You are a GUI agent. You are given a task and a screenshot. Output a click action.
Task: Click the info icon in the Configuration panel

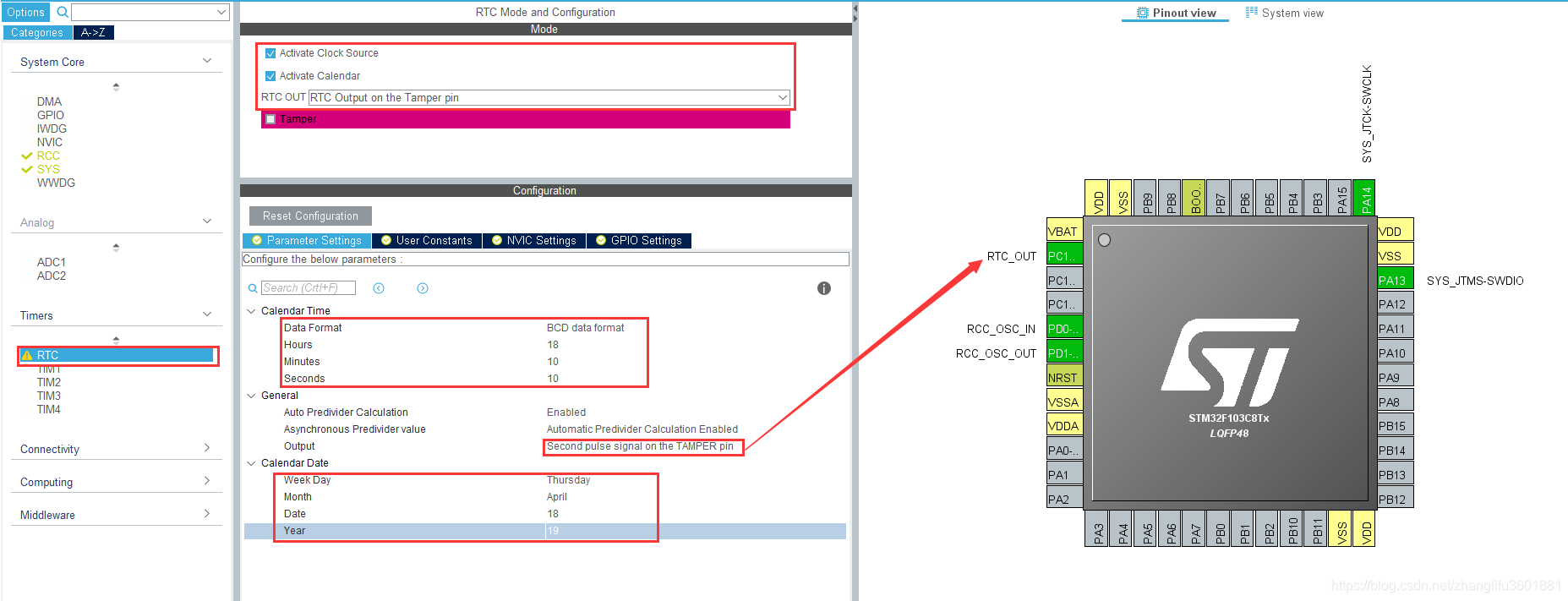824,288
